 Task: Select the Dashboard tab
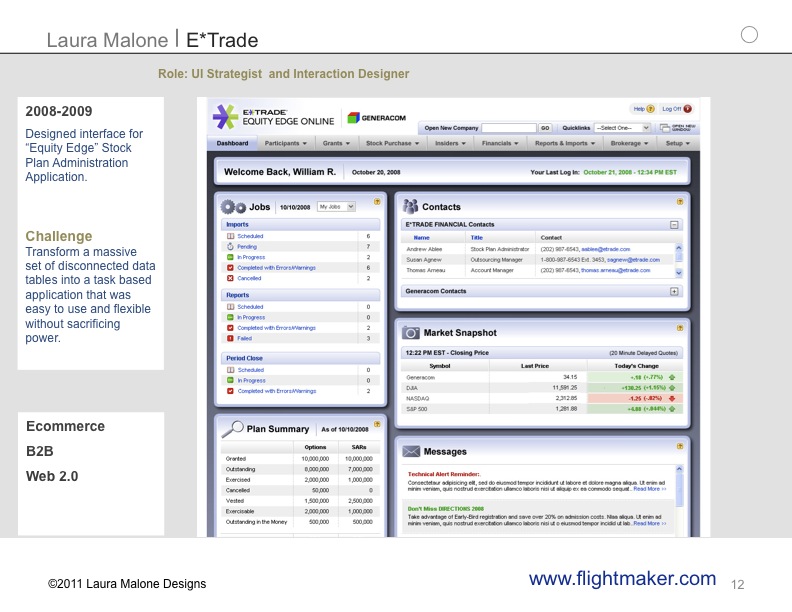pos(233,143)
